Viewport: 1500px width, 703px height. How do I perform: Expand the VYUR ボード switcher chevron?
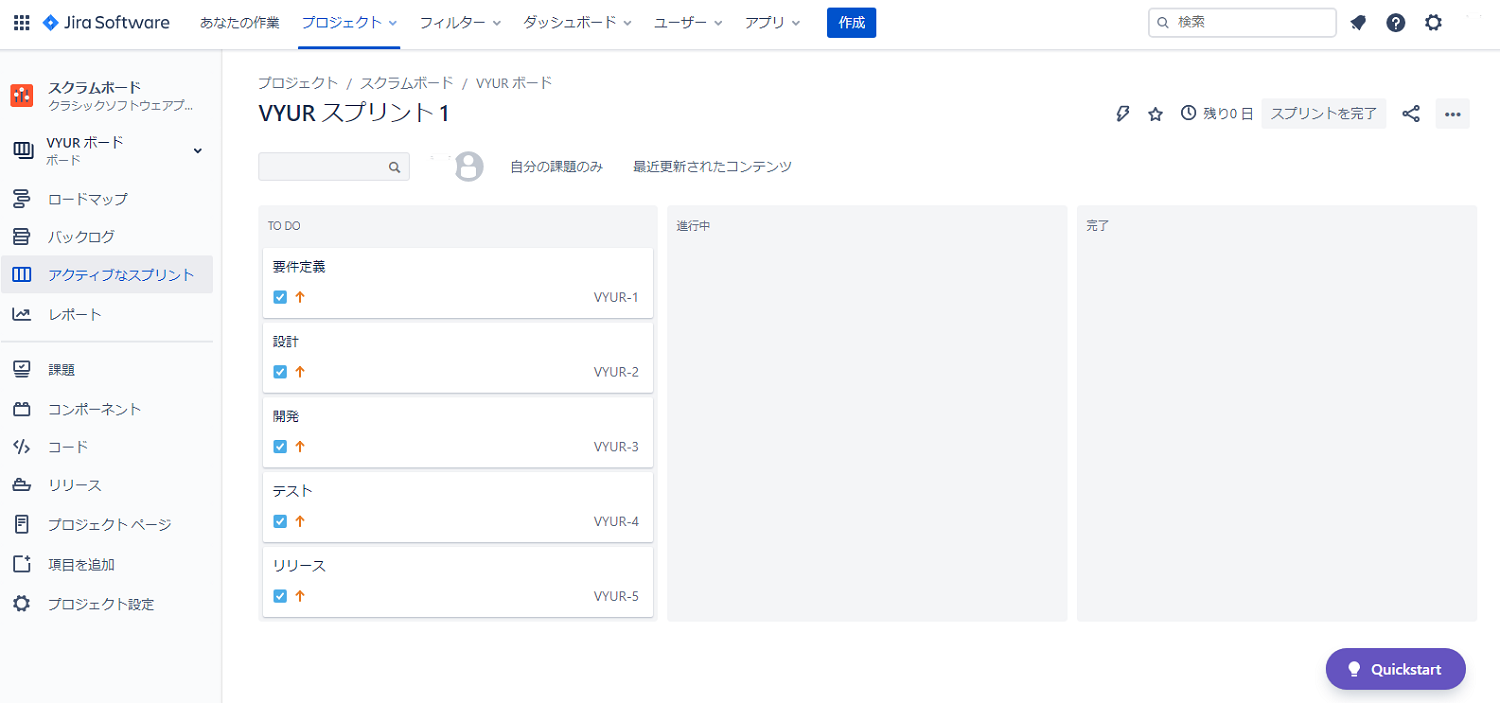(197, 150)
